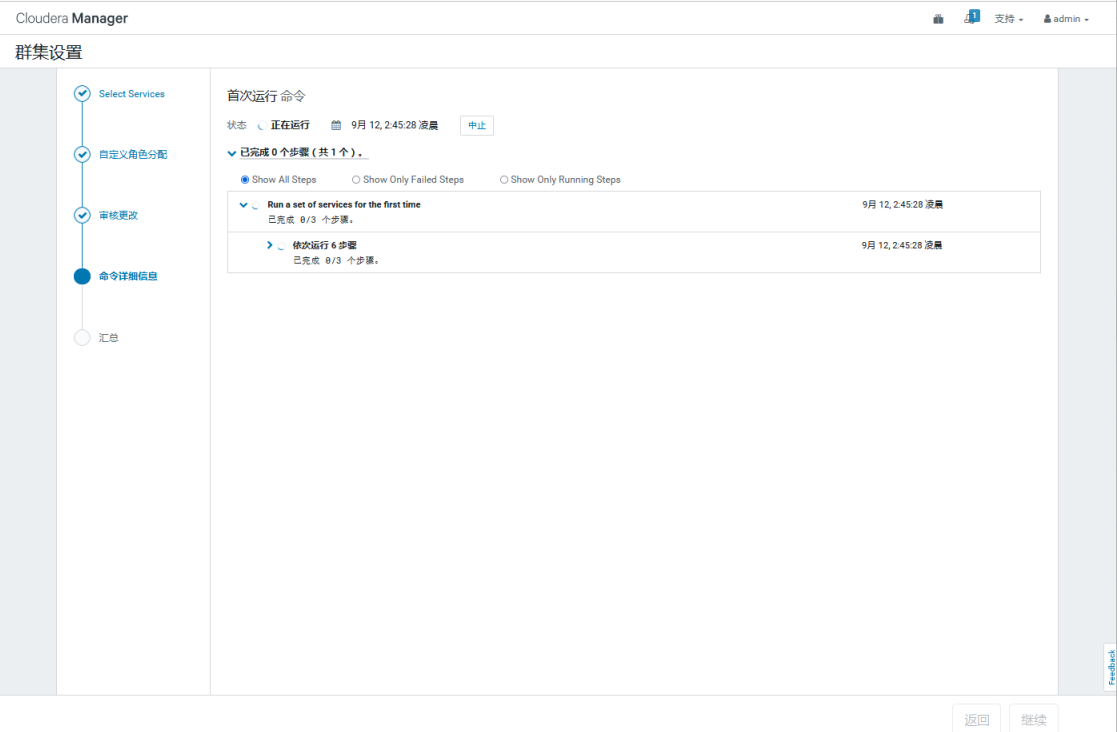Expand the 依次运行 6 步骤 row

(x=268, y=244)
